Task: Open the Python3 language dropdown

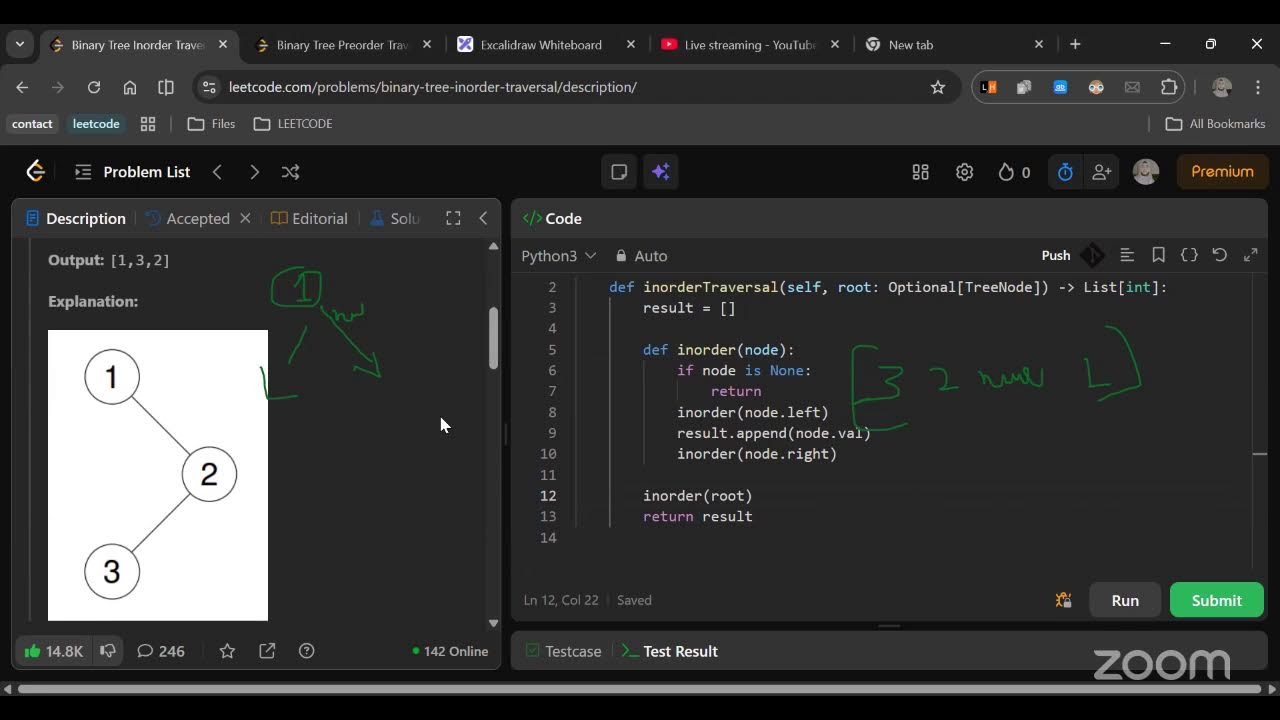Action: click(x=558, y=256)
